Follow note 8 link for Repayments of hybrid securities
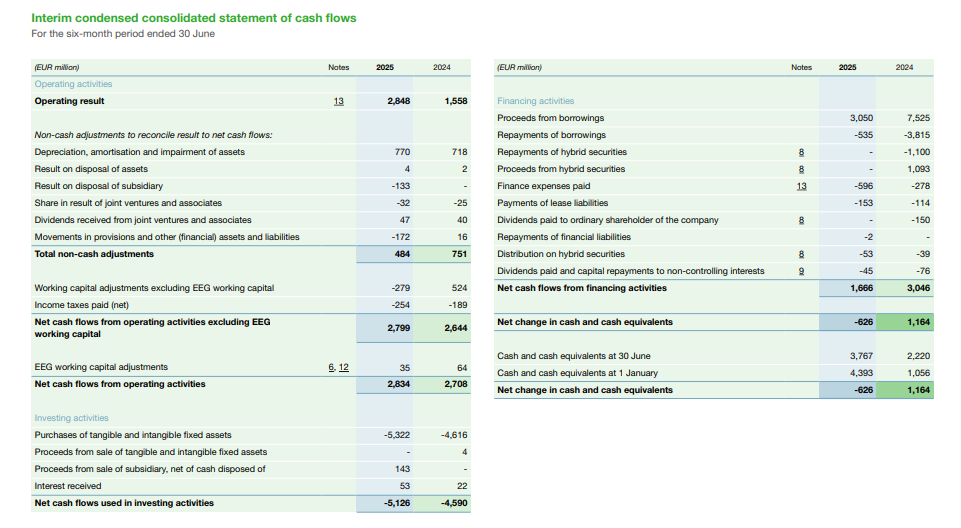Screen dimensions: 961x528 point(801,152)
